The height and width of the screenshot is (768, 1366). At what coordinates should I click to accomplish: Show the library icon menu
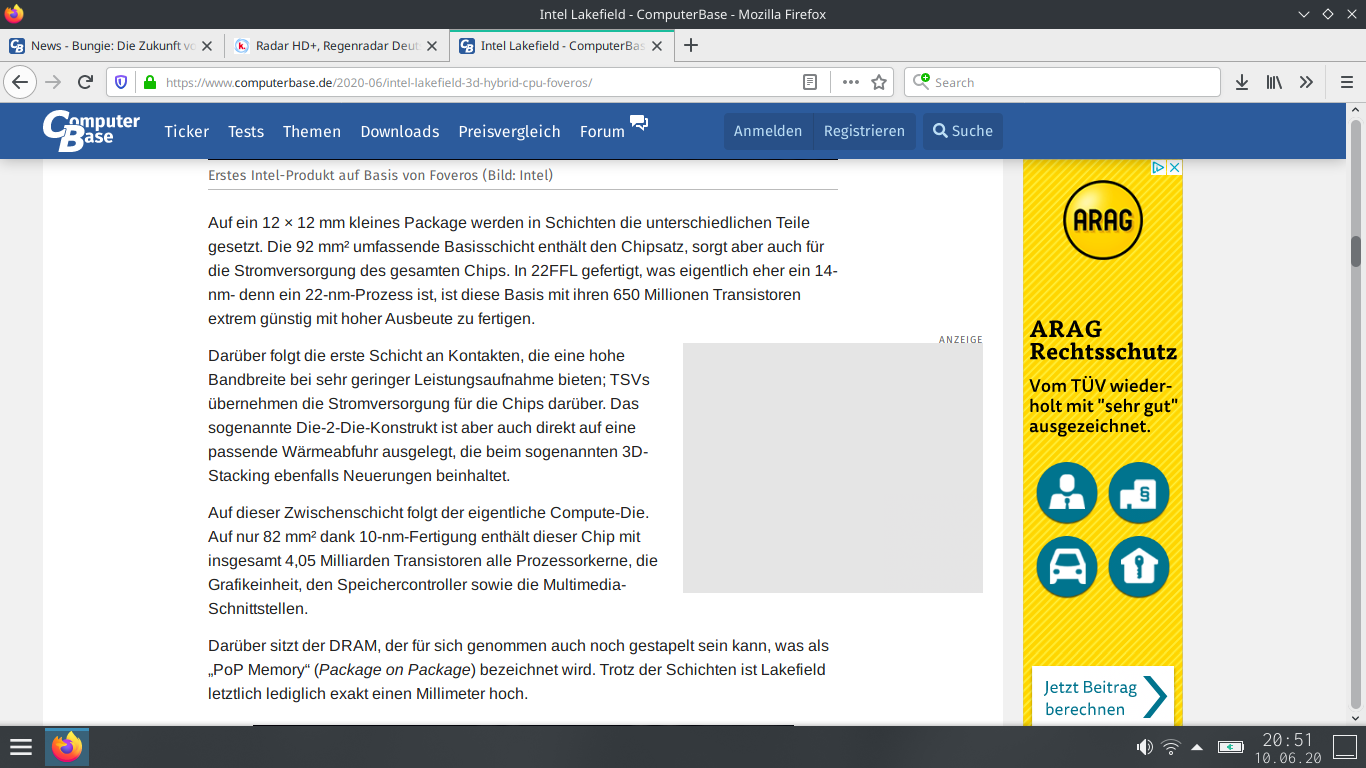pos(1274,82)
